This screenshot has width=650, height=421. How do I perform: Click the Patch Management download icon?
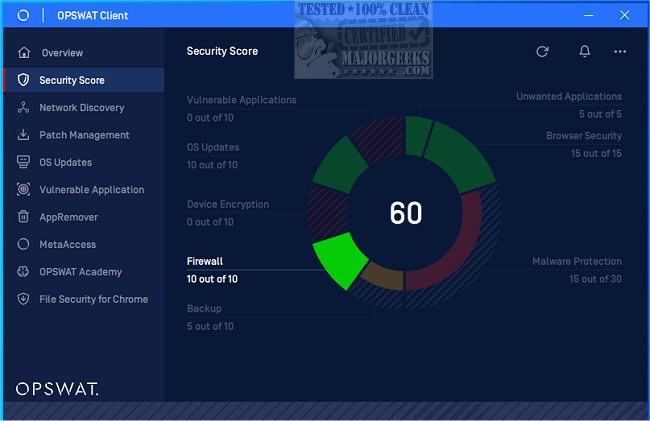23,135
